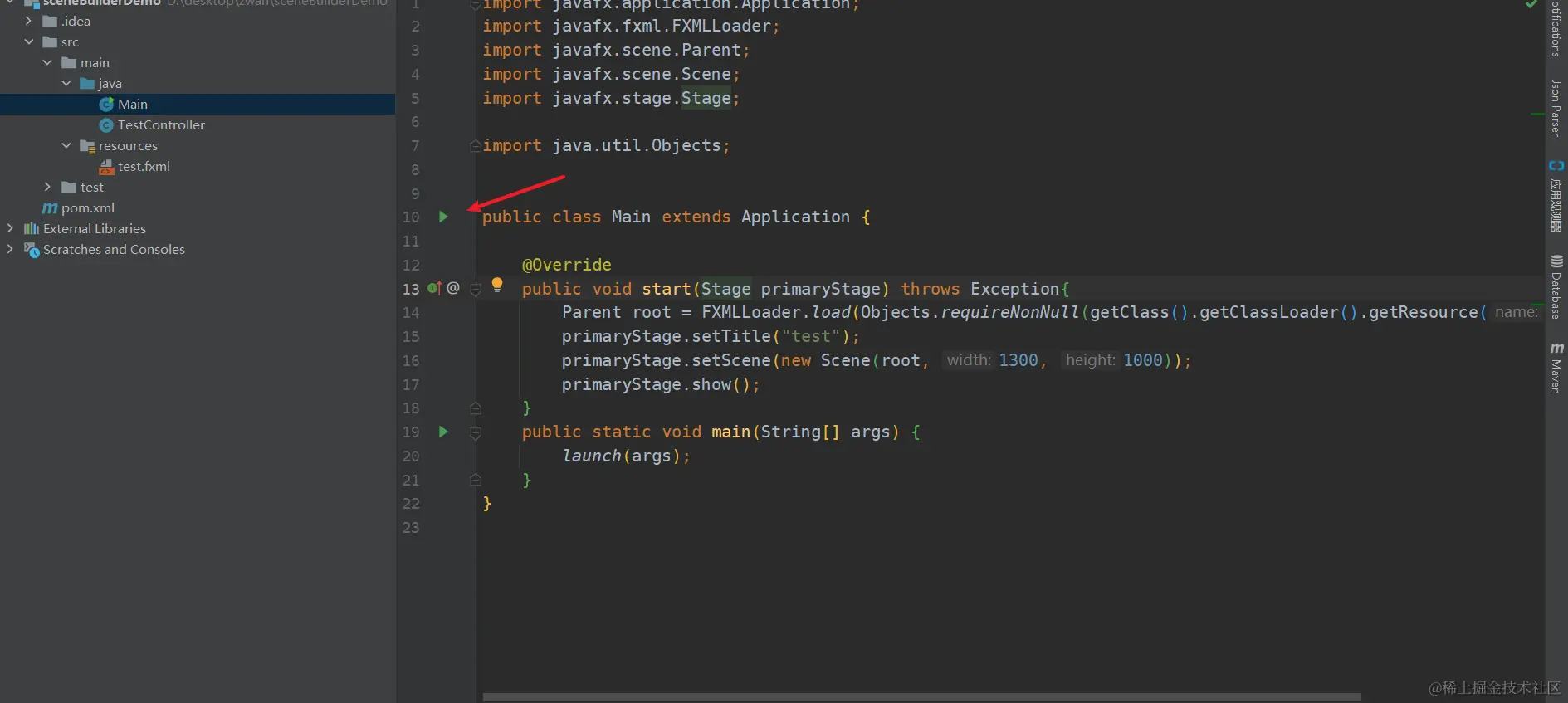Click the width value 1300

pos(1018,360)
